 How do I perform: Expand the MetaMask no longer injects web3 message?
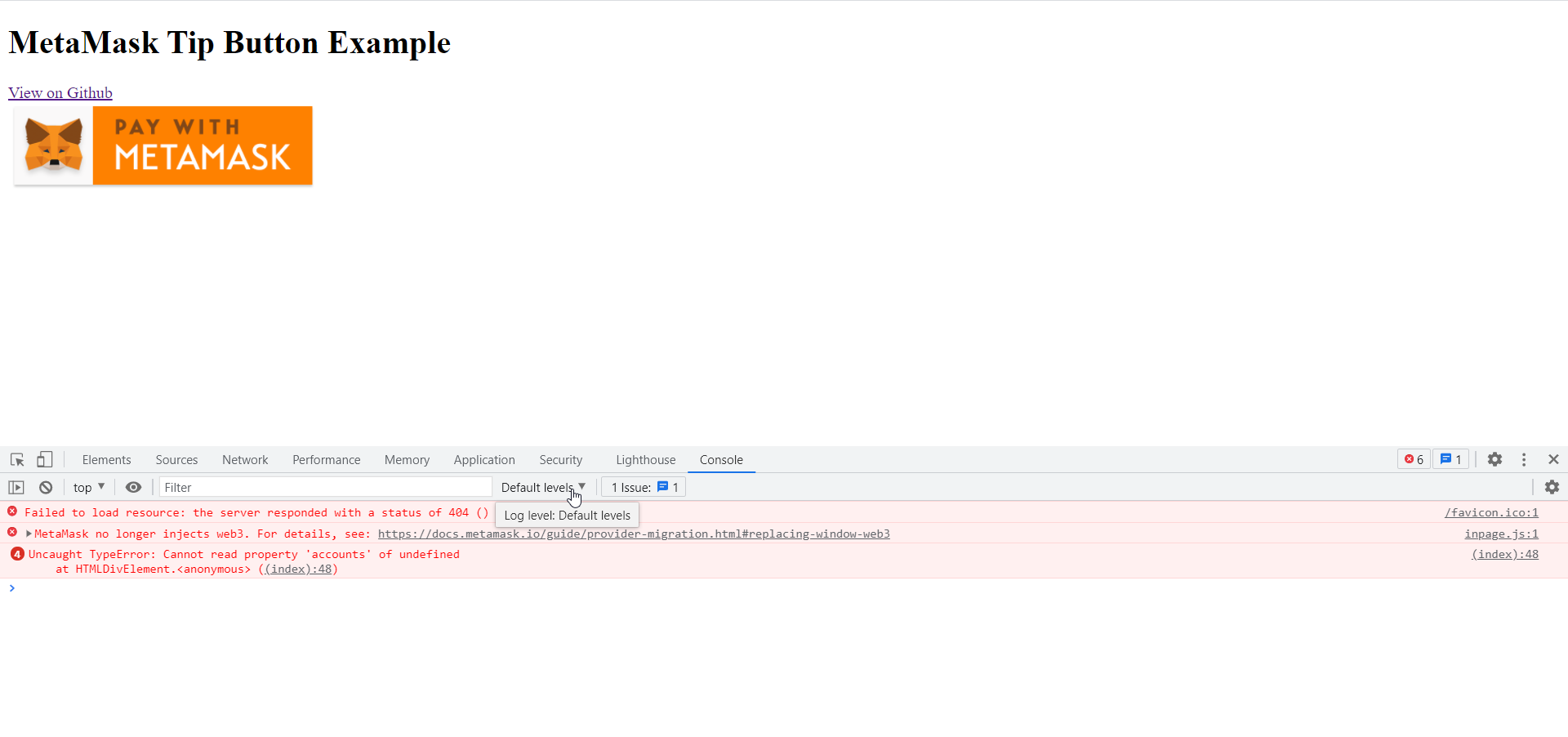(29, 534)
